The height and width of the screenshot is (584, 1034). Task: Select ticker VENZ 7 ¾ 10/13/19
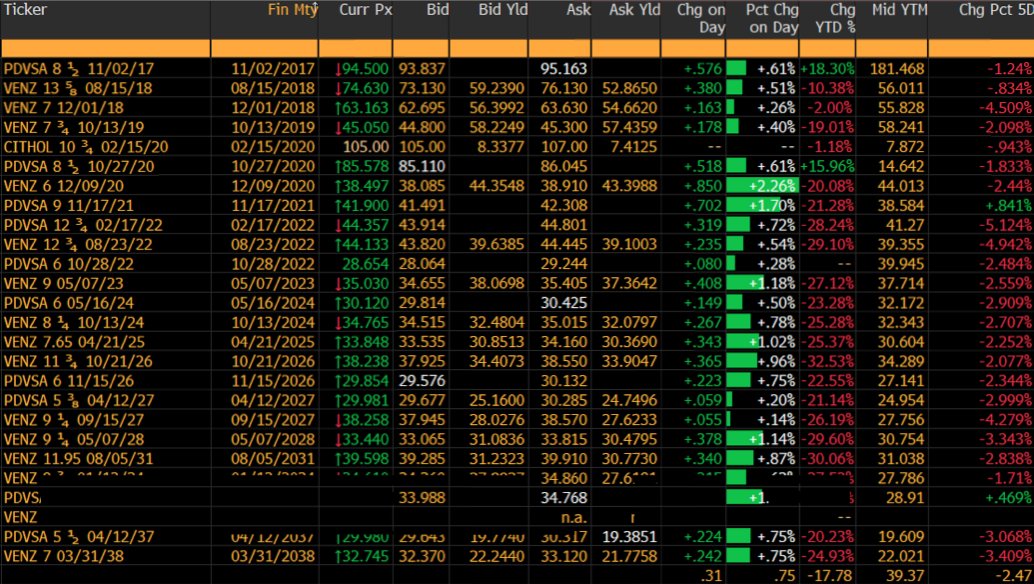pos(73,127)
